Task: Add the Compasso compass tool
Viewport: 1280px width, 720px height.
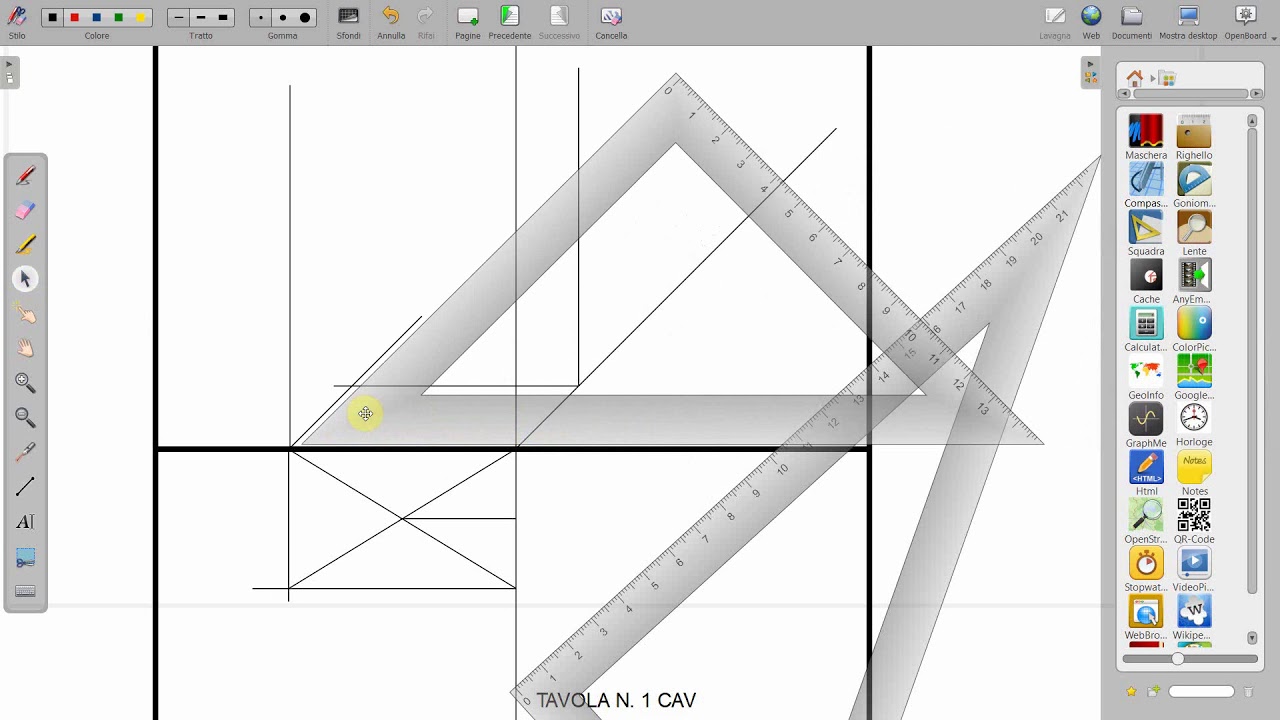Action: 1146,185
